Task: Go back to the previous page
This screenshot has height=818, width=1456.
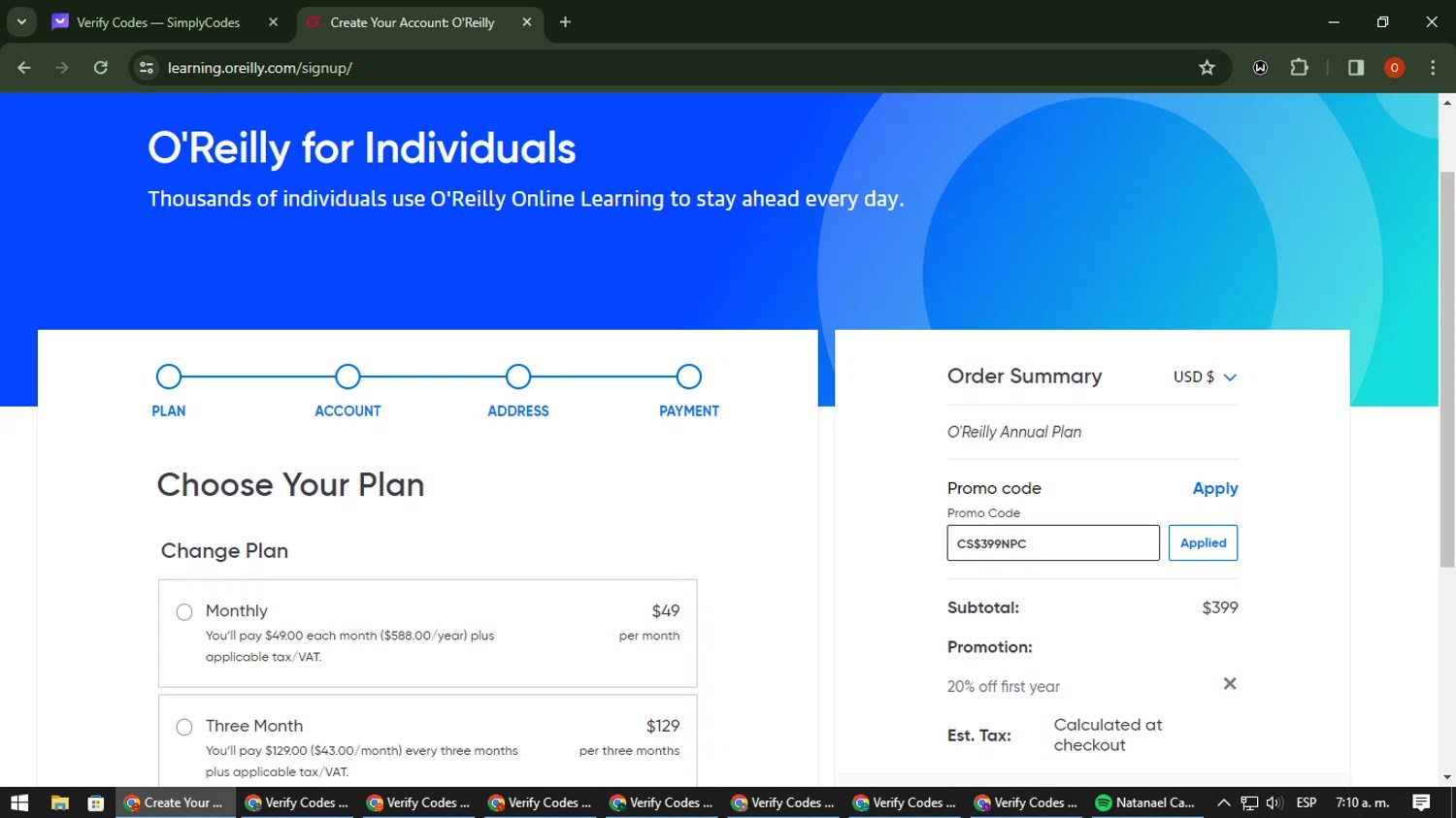Action: pos(24,68)
